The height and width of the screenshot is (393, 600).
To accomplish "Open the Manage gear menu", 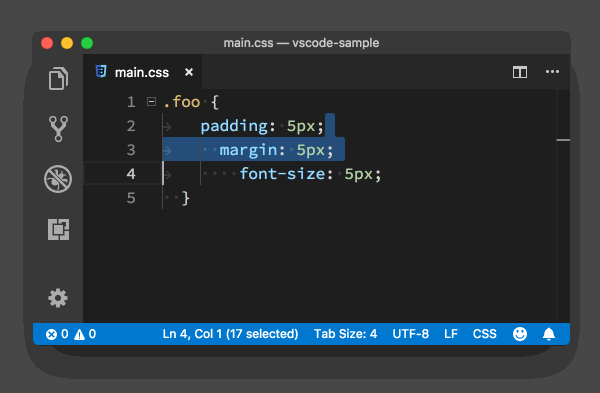I will pyautogui.click(x=58, y=298).
